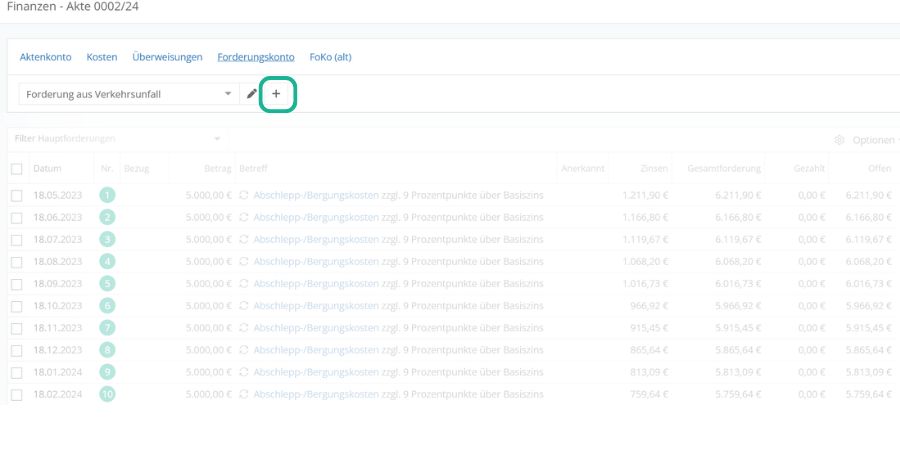
Task: Expand the Filter Hauptforderungen dropdown
Action: (117, 138)
